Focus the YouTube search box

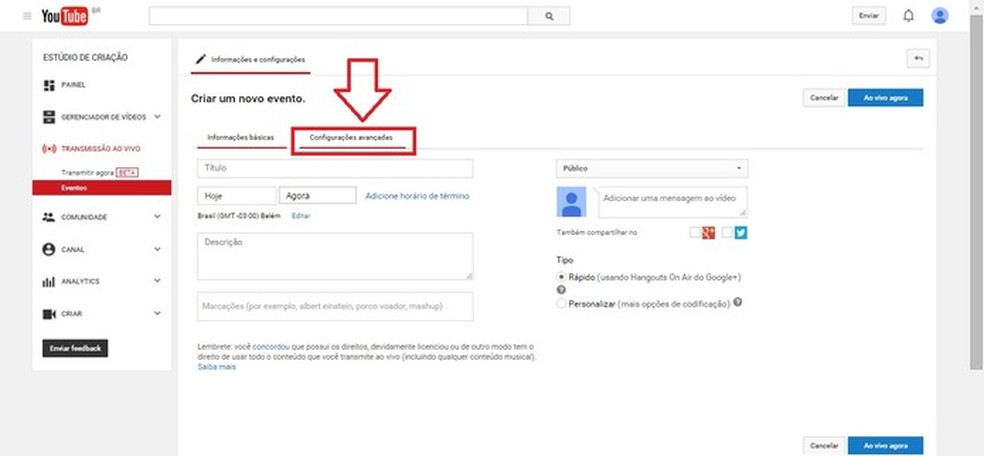click(x=338, y=16)
